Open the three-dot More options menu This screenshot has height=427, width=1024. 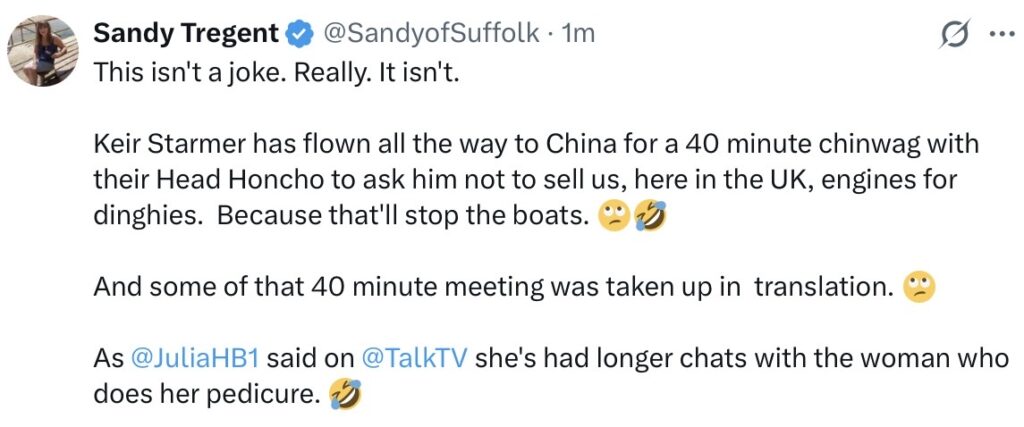point(1000,34)
